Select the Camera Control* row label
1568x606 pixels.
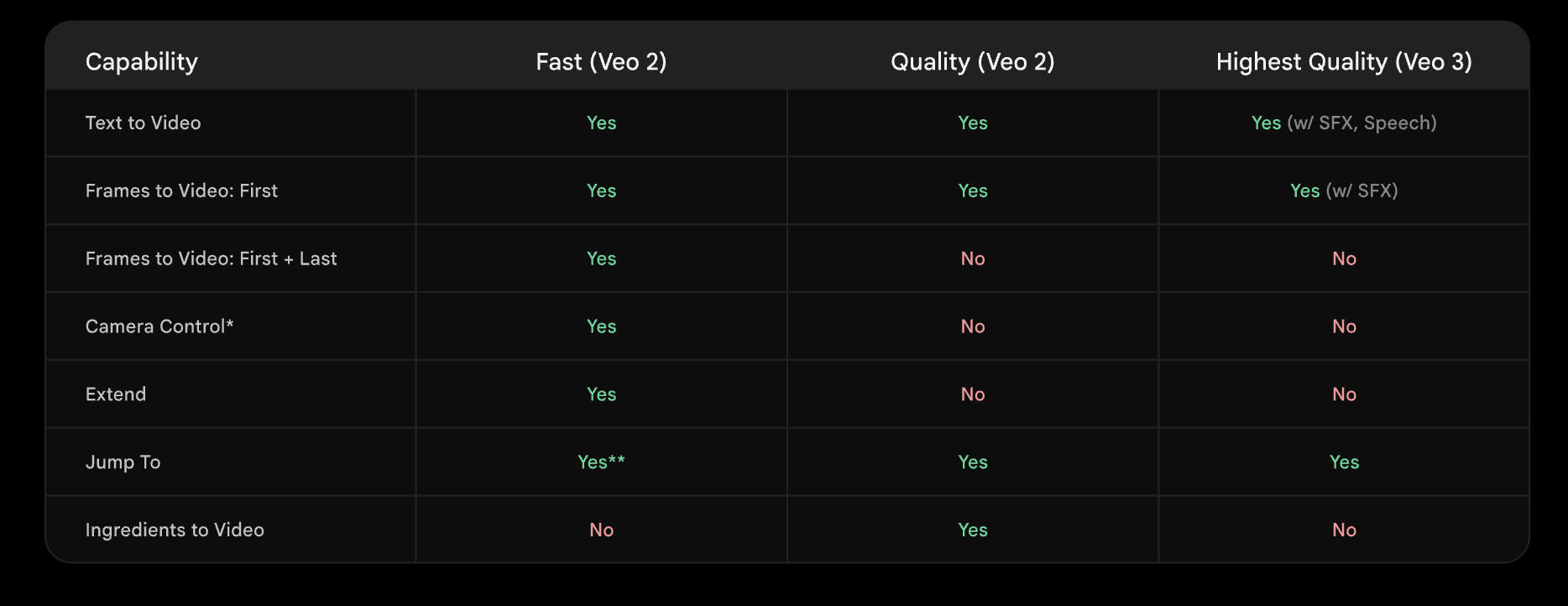[159, 327]
